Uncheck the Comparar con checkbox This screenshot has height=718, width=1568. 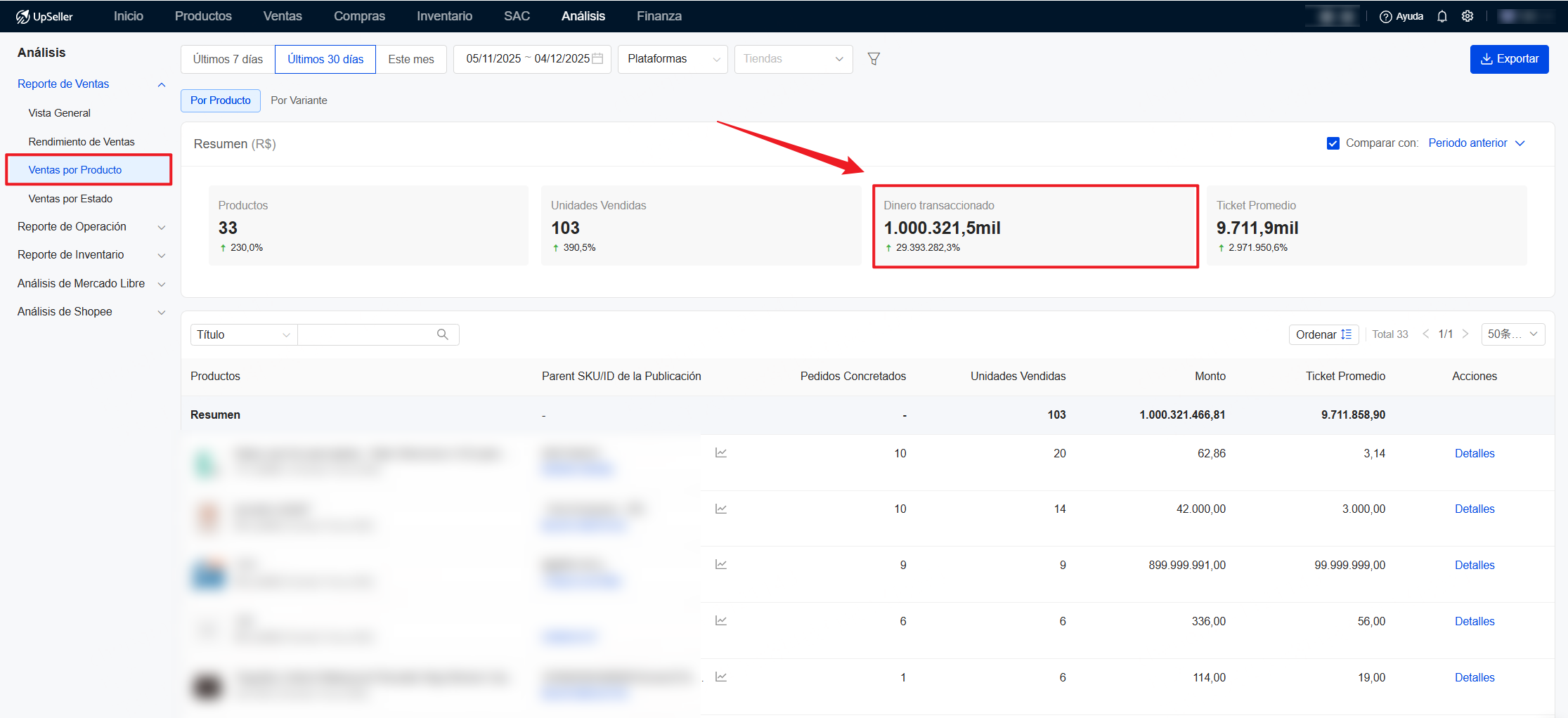coord(1333,143)
